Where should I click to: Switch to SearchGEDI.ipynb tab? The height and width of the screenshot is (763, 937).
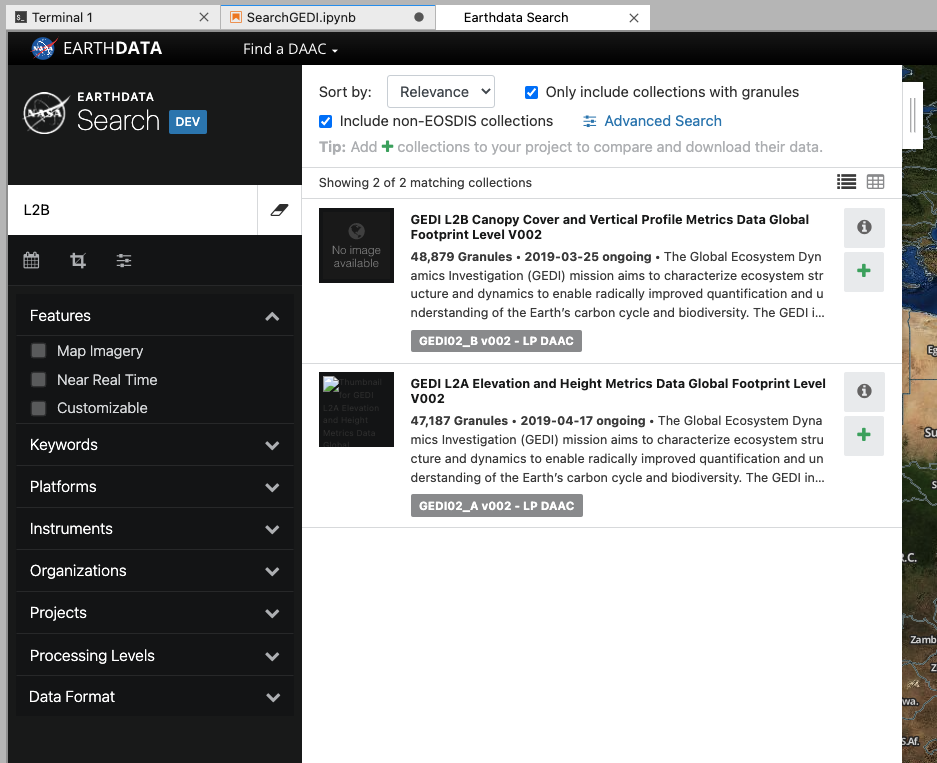point(328,17)
